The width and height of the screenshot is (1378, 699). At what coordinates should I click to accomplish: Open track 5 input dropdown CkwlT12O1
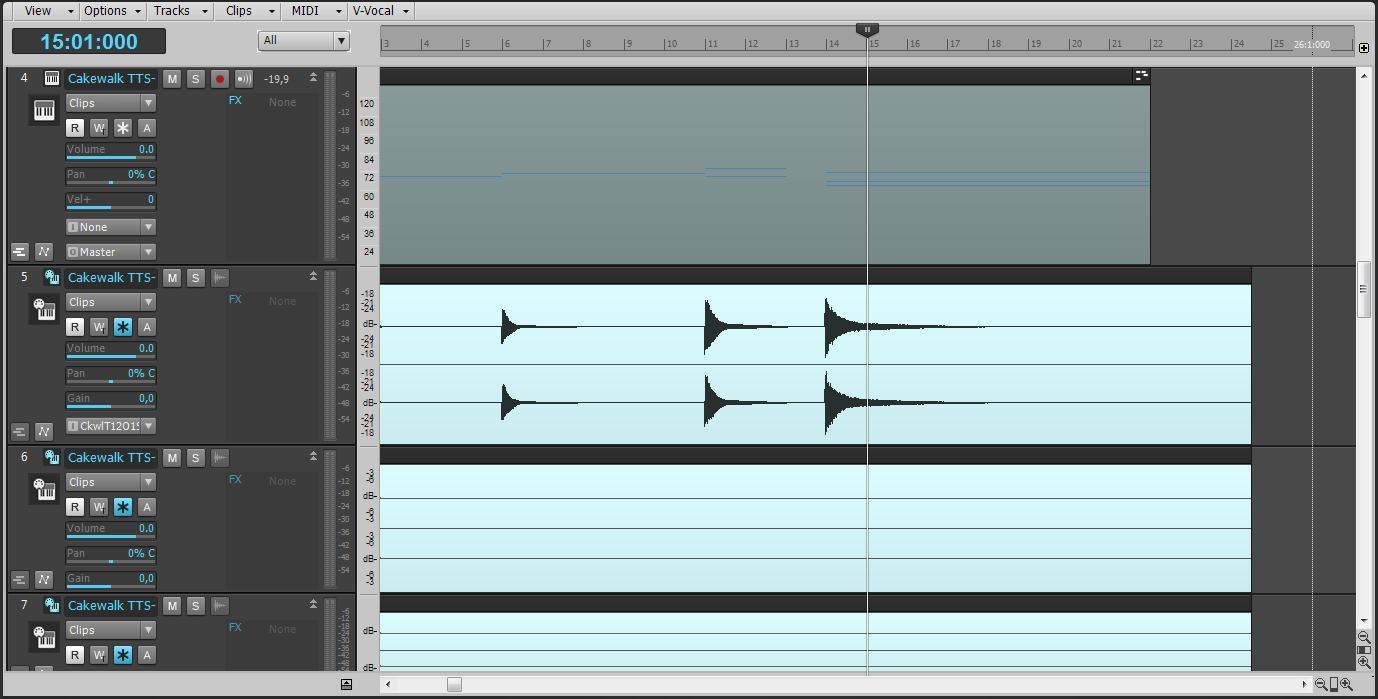pos(111,426)
